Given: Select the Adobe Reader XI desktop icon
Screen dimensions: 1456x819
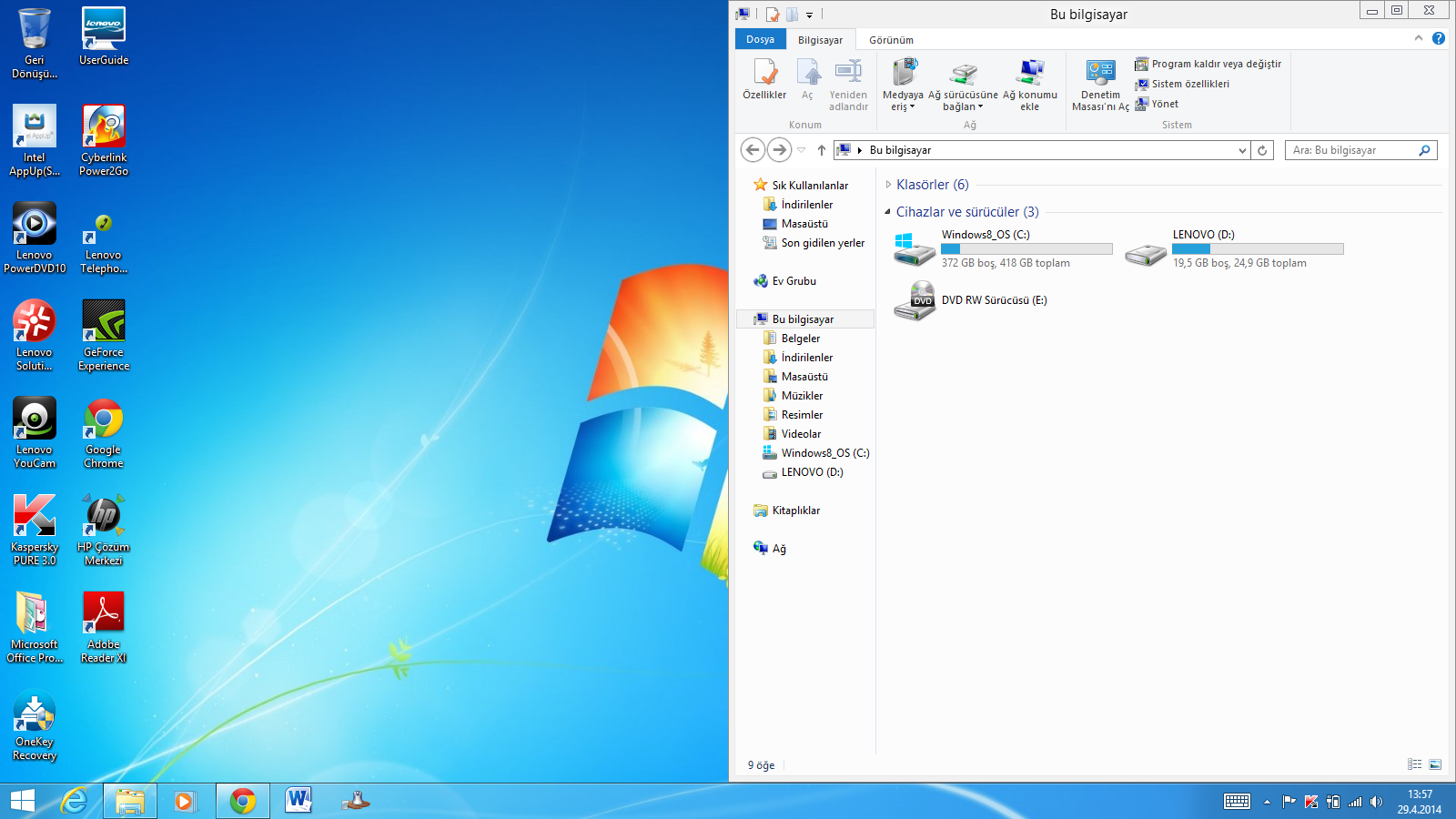Looking at the screenshot, I should (104, 627).
